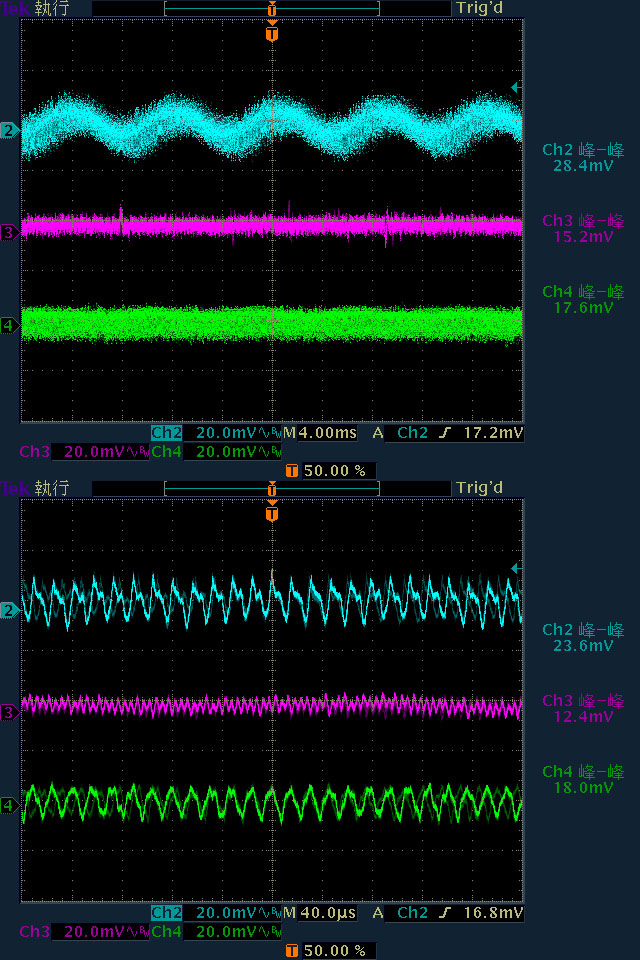Click the Tek logo above the 40.0µs capture
The image size is (640, 960).
[15, 489]
